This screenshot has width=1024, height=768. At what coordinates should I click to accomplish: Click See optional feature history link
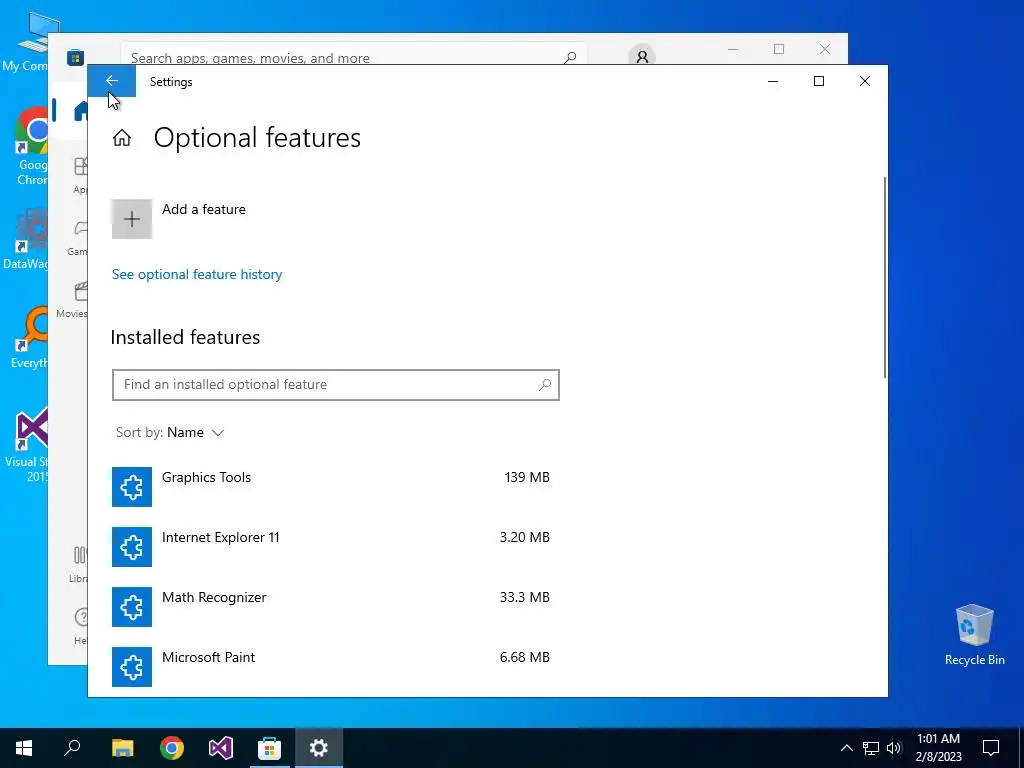[x=197, y=274]
